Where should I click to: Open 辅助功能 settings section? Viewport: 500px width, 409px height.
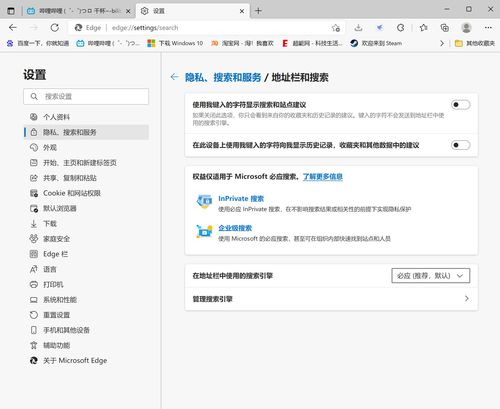click(86, 345)
